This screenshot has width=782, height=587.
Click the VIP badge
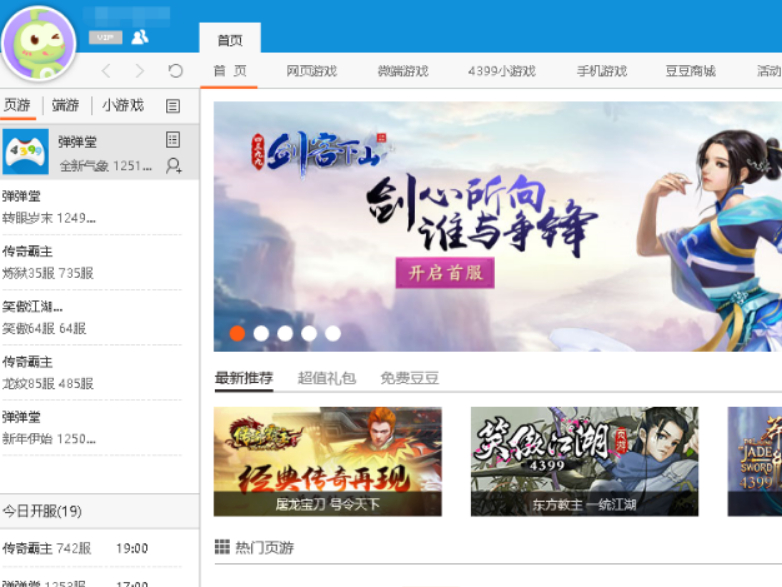pos(105,37)
